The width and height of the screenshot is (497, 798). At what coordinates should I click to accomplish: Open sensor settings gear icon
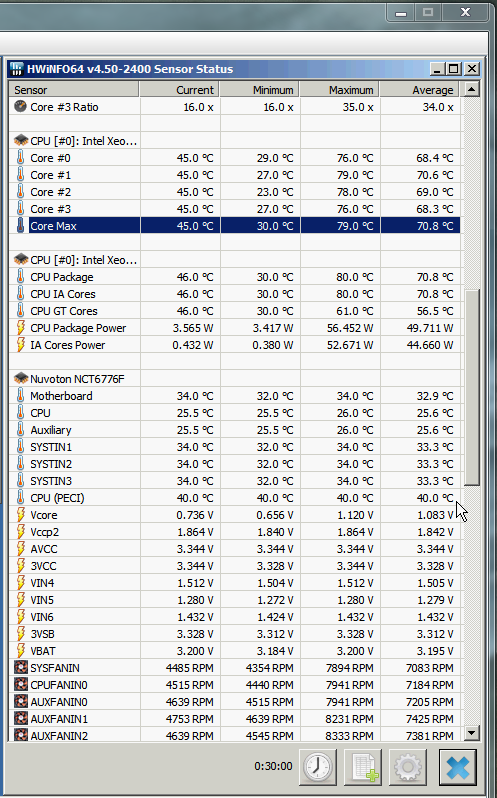[407, 766]
